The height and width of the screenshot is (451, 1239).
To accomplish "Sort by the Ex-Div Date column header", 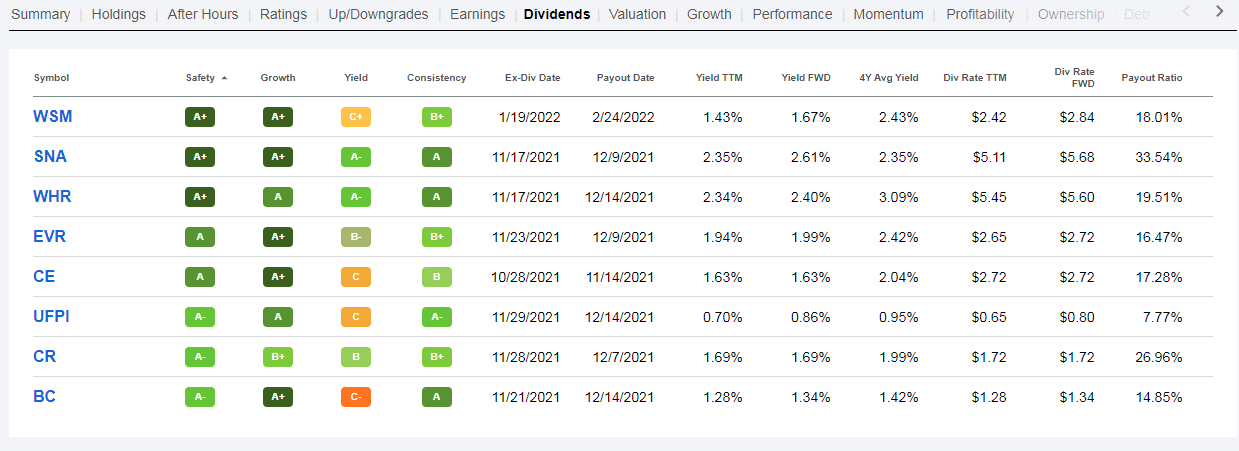I will pos(533,78).
